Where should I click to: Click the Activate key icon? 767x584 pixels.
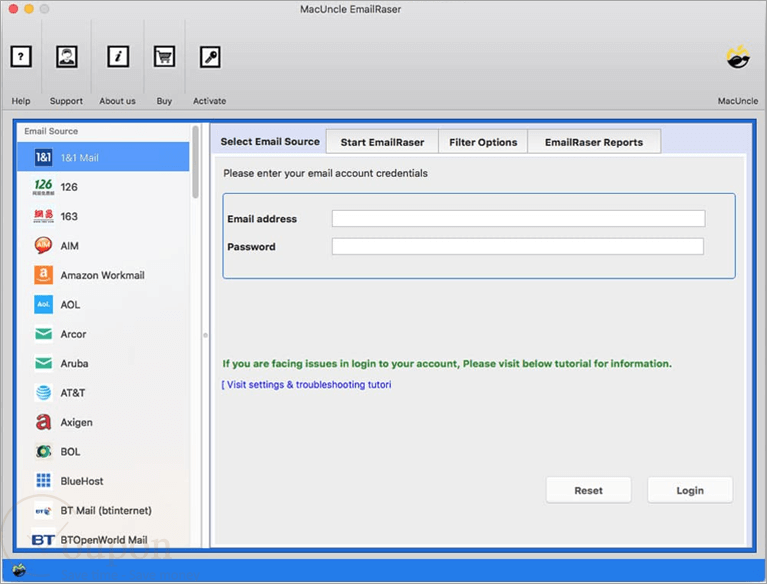tap(210, 57)
